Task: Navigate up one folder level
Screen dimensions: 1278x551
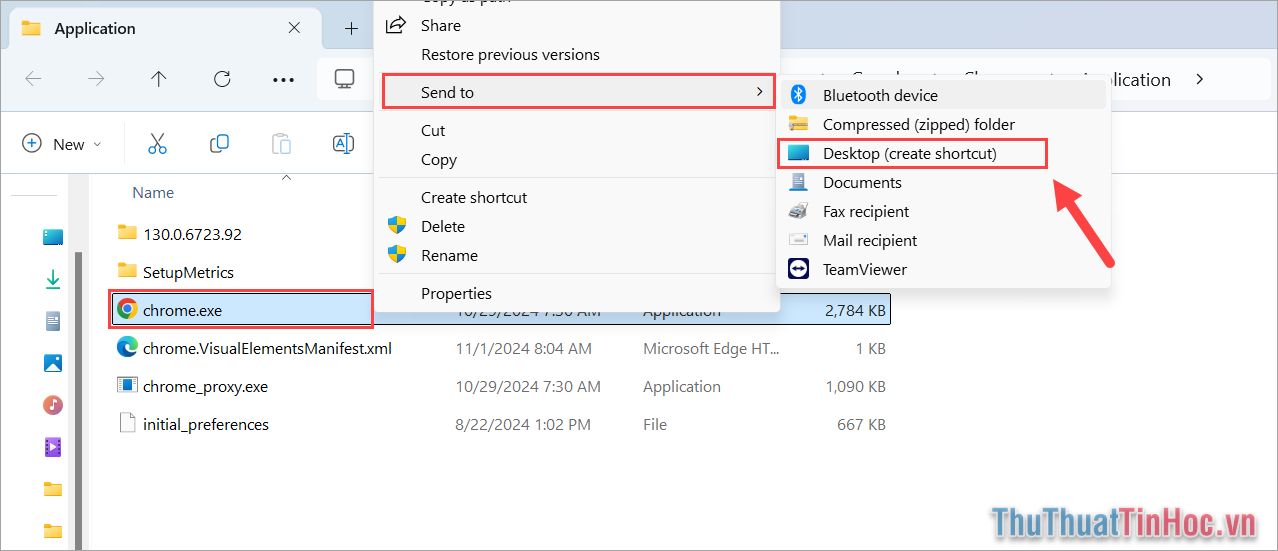Action: (x=158, y=79)
